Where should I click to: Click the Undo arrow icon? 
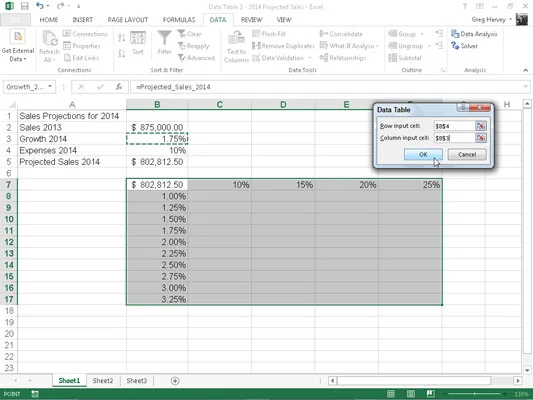click(40, 6)
